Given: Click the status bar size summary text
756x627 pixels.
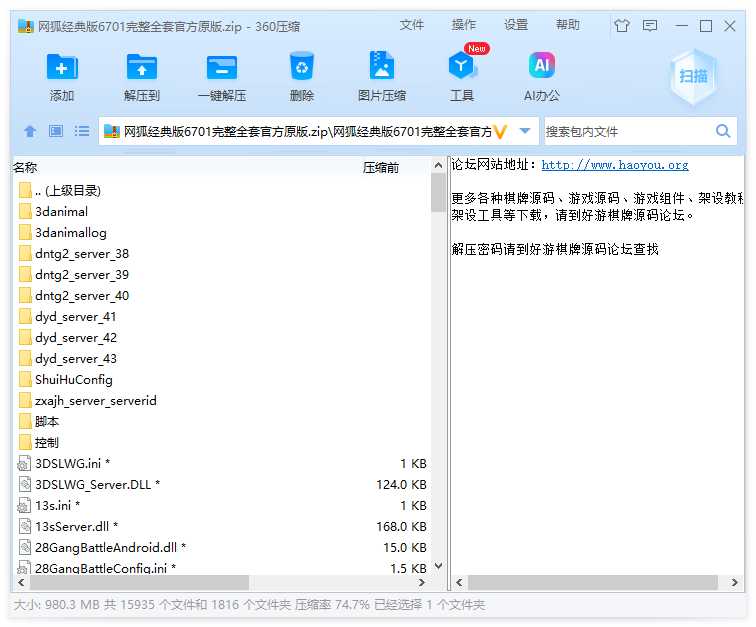Looking at the screenshot, I should (249, 604).
